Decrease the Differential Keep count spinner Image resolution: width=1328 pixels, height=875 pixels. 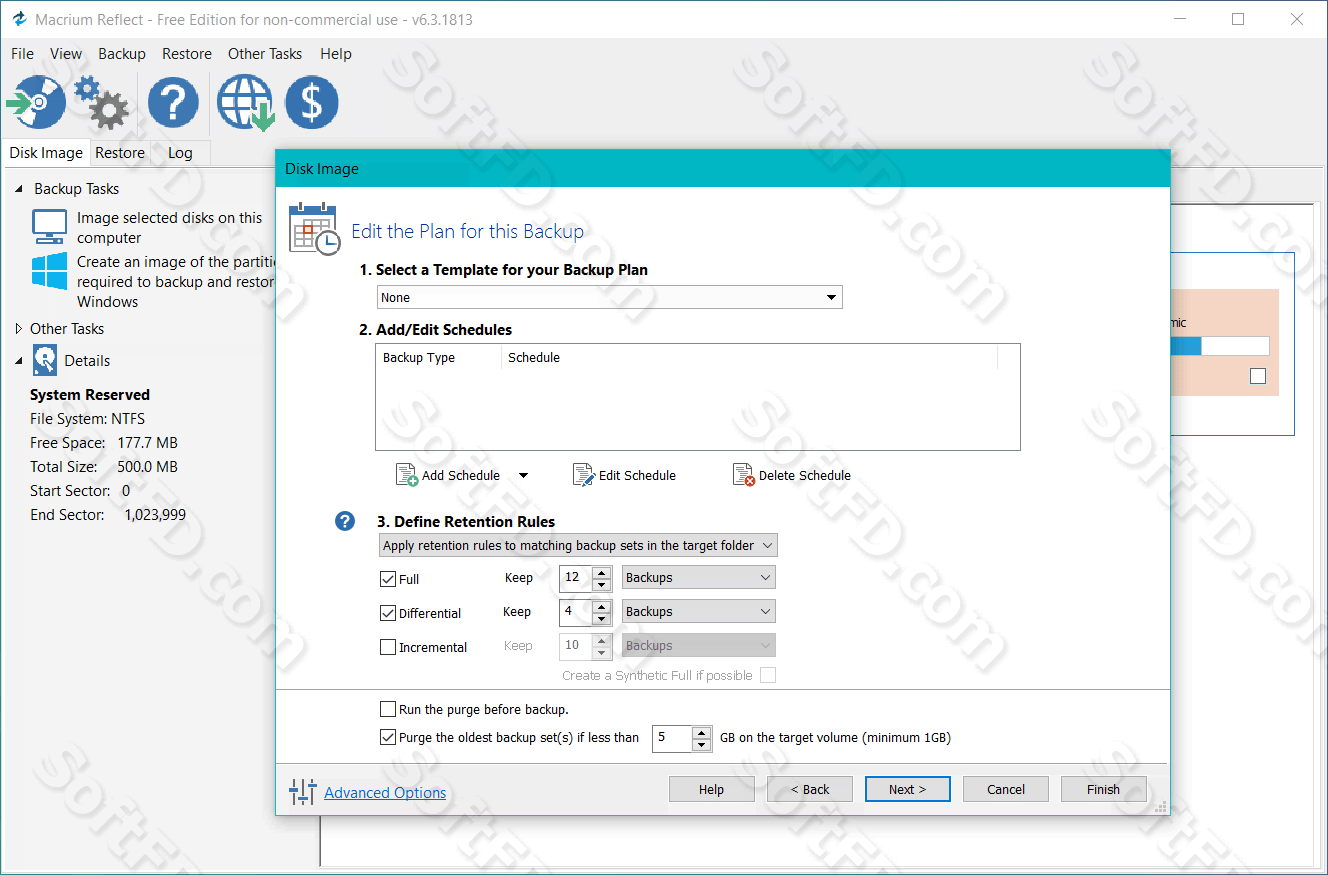(601, 617)
